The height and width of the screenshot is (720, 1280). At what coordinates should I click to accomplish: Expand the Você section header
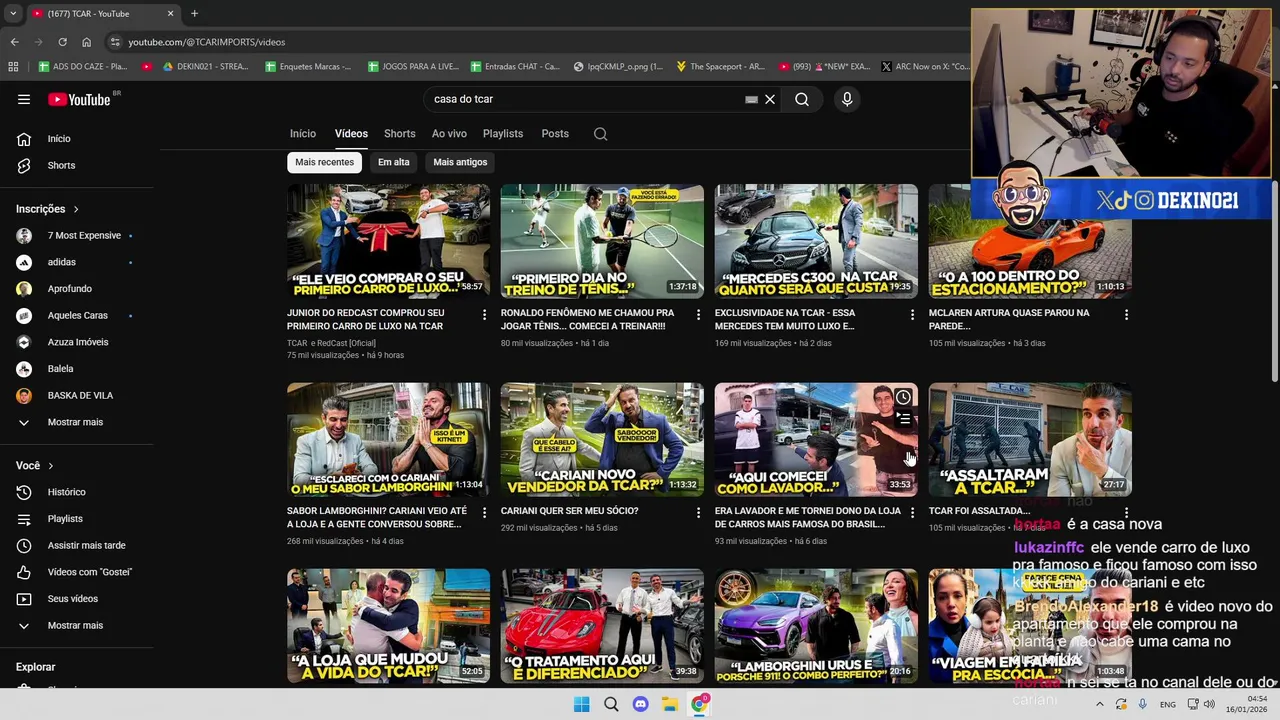[x=35, y=466]
